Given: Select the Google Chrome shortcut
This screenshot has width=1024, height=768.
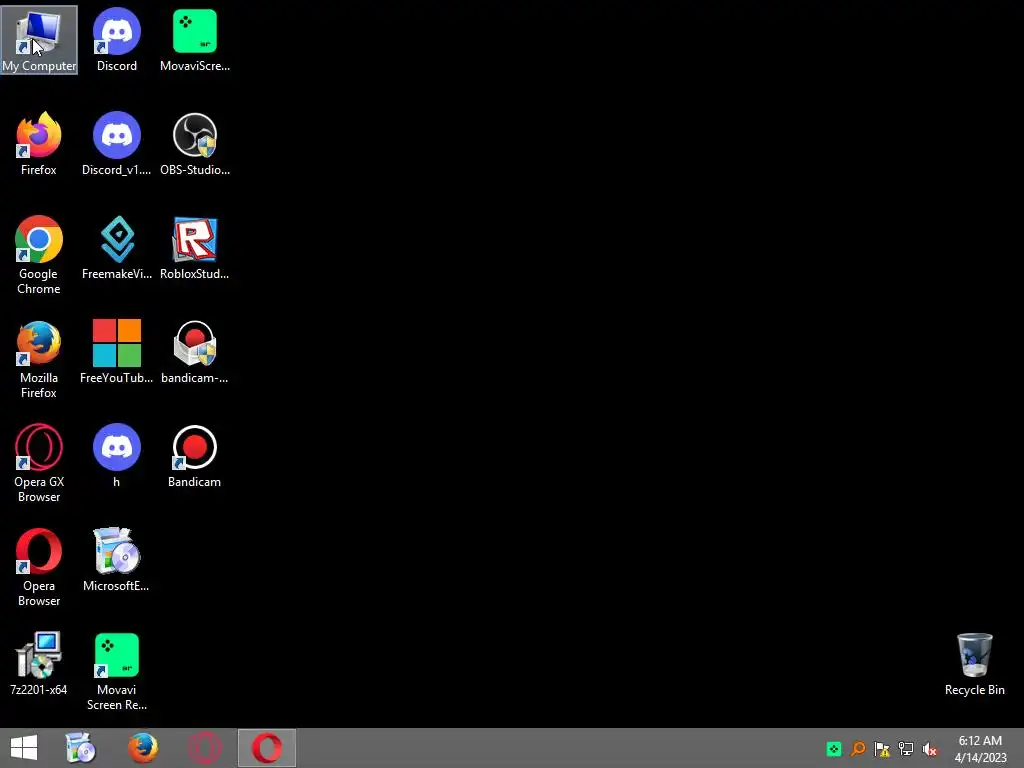Looking at the screenshot, I should tap(39, 255).
